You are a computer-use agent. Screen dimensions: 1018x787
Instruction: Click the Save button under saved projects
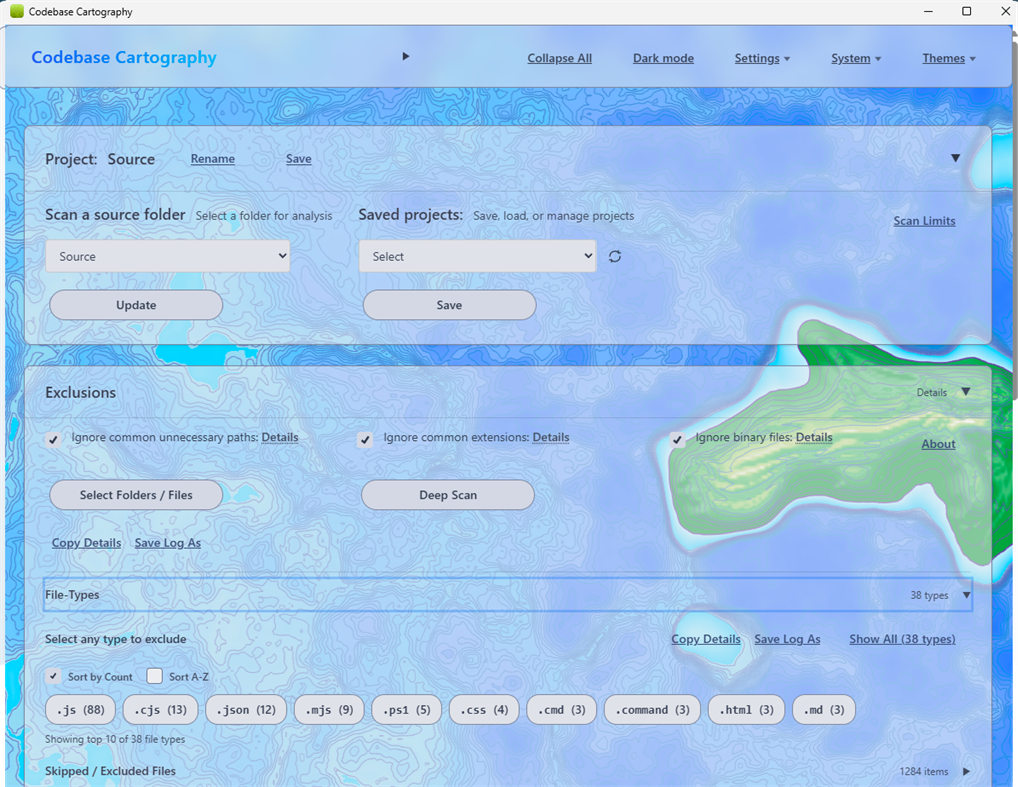click(x=449, y=305)
